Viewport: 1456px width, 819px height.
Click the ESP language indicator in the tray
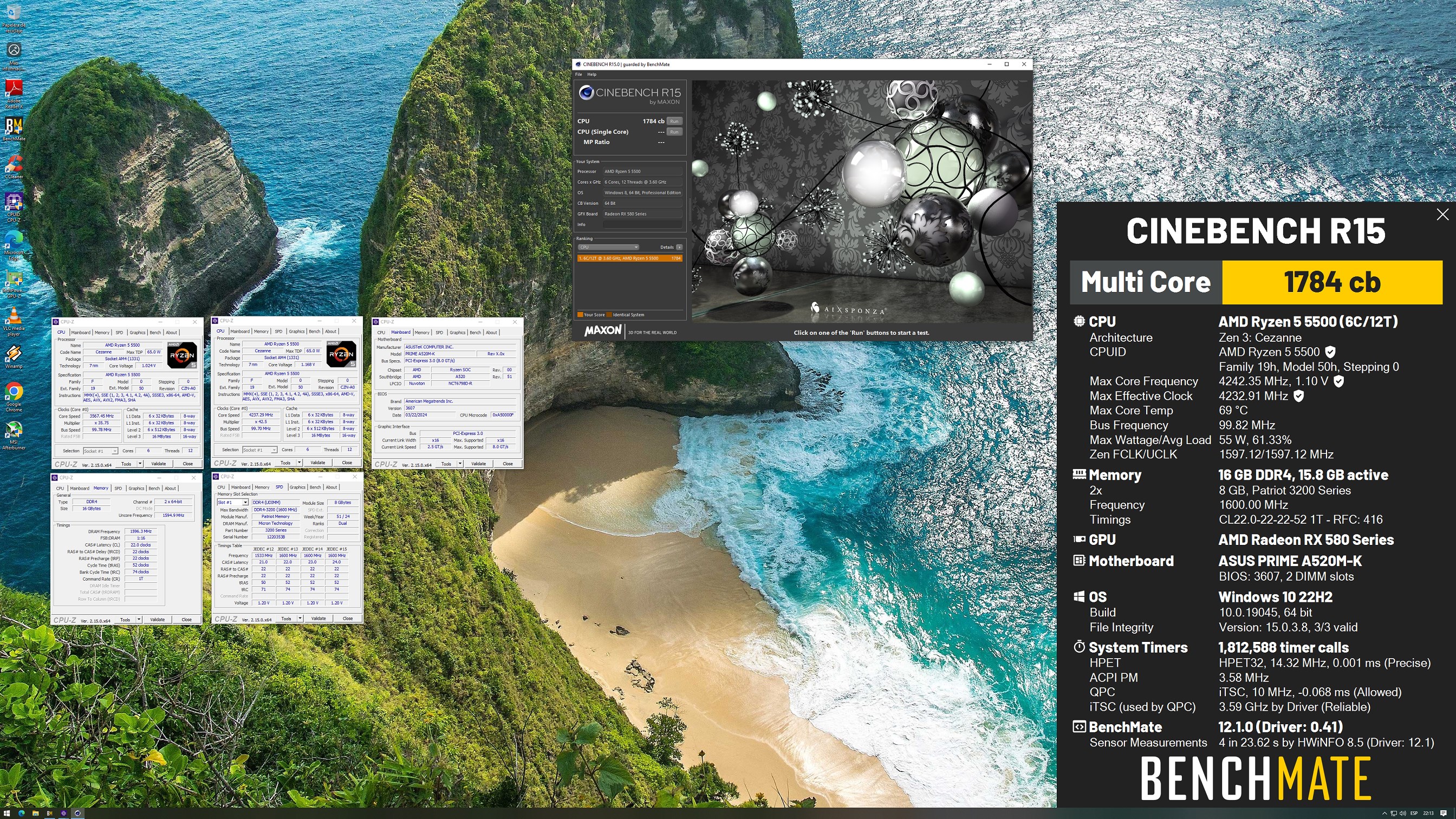[1414, 814]
